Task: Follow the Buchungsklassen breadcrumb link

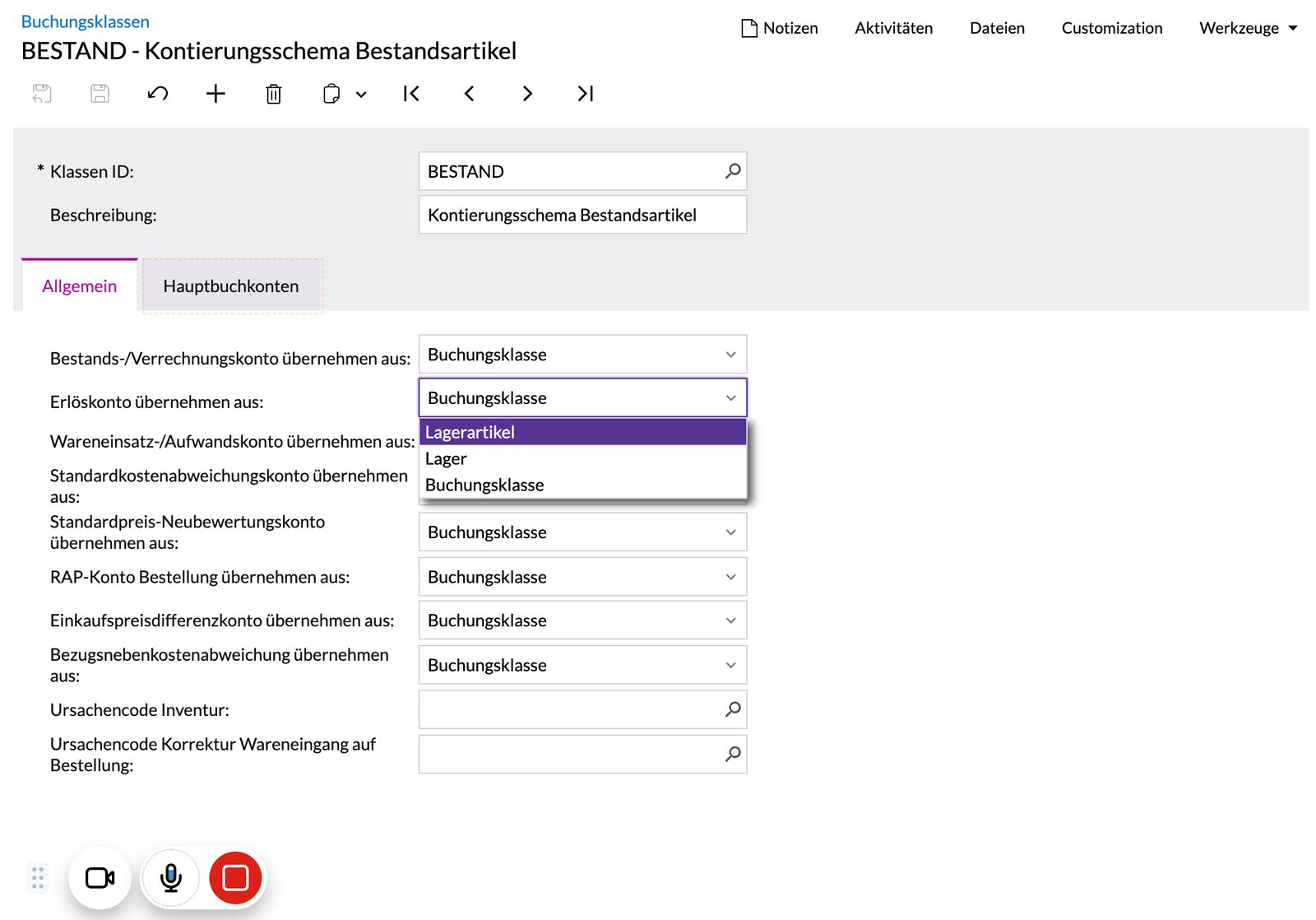Action: [86, 21]
